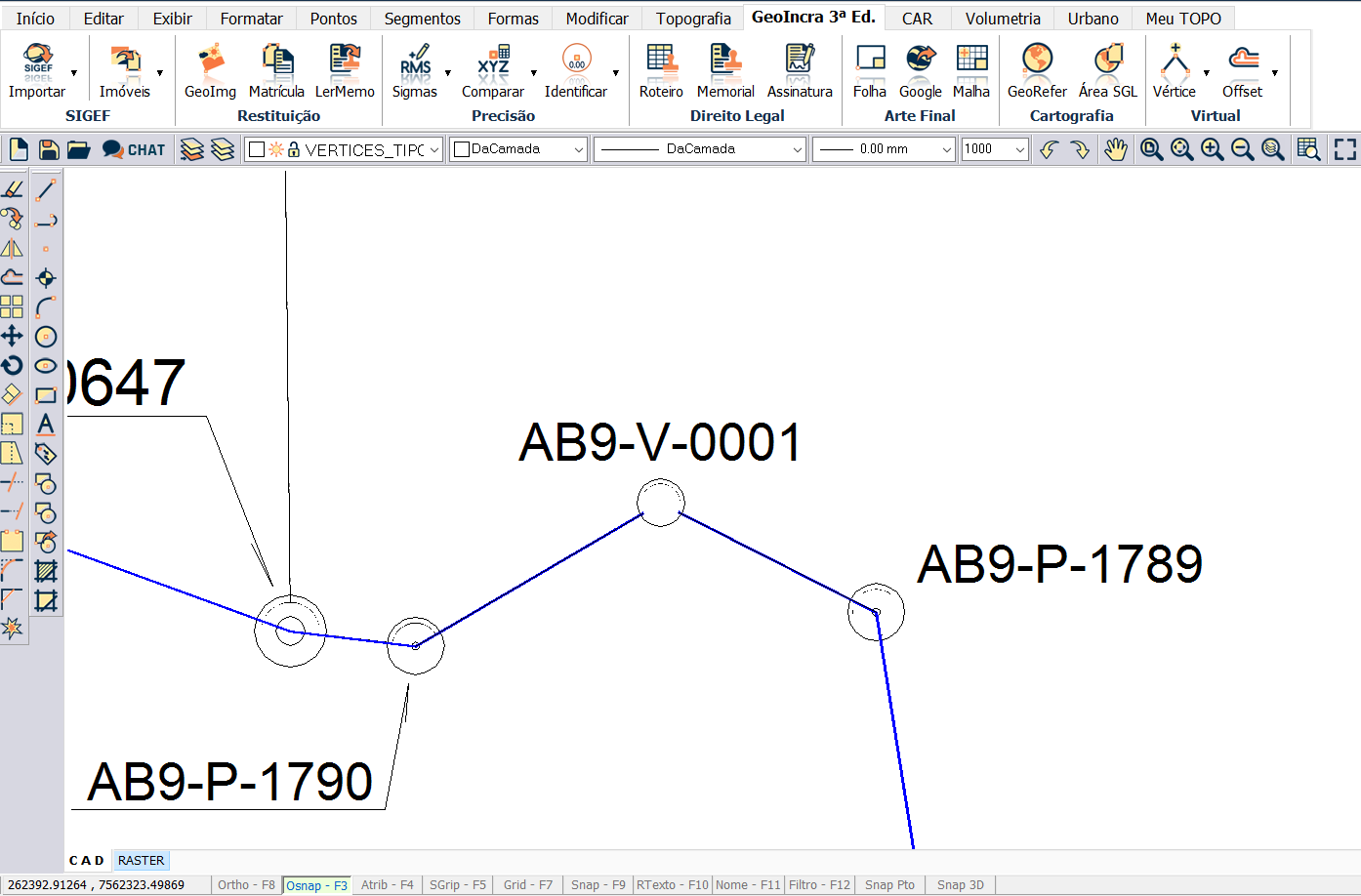
Task: Open the Memorial descriptive tool
Action: pyautogui.click(x=724, y=72)
